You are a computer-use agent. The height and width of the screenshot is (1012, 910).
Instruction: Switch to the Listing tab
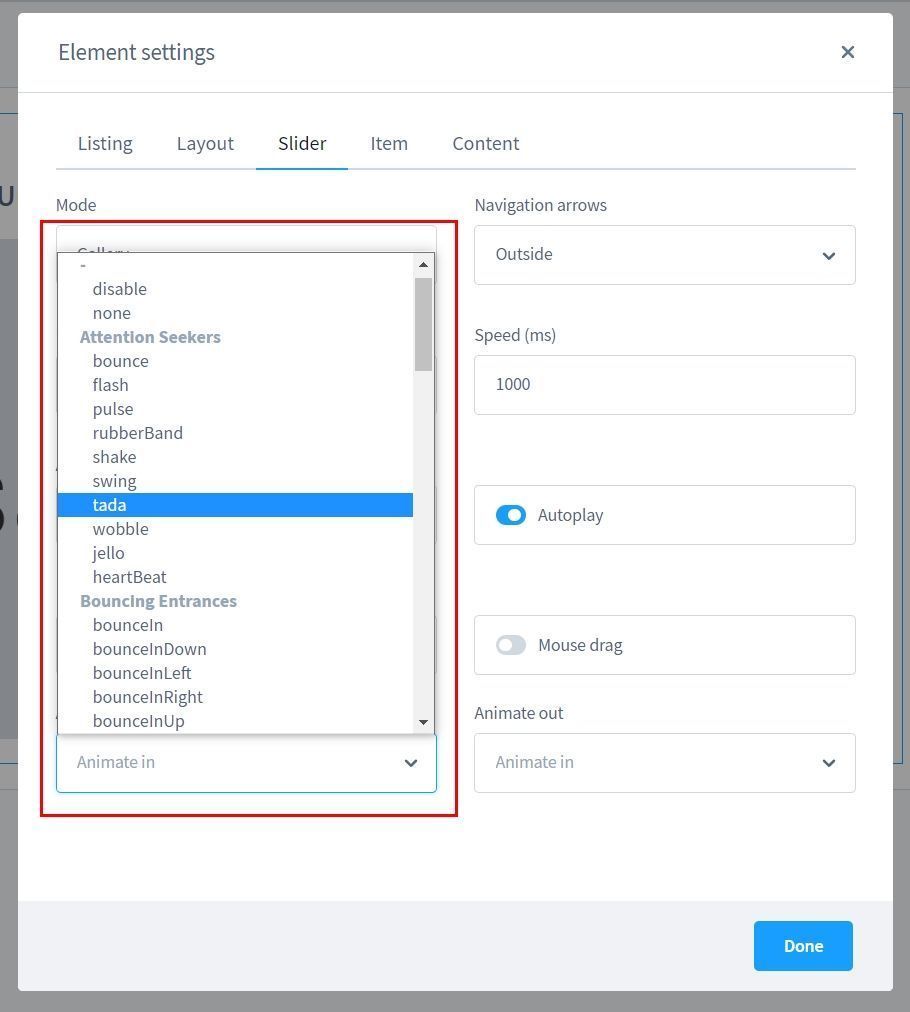click(105, 143)
